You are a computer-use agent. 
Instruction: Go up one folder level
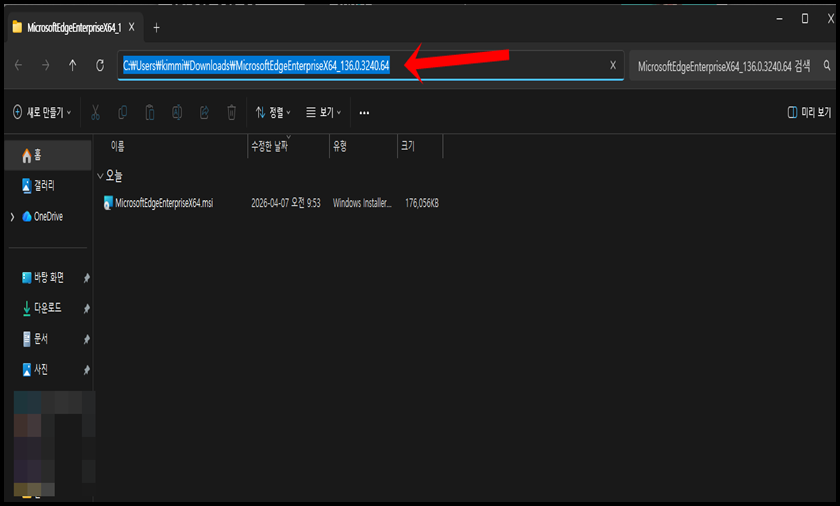click(x=72, y=65)
